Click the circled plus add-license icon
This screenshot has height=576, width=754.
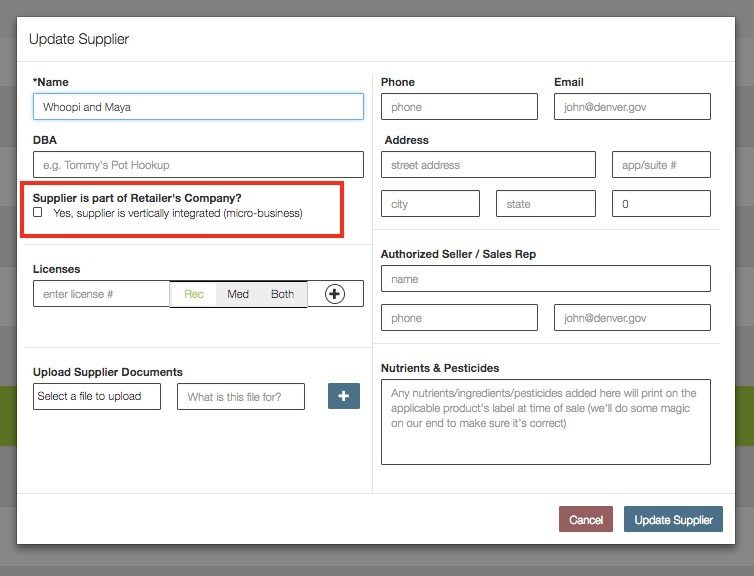pyautogui.click(x=335, y=294)
